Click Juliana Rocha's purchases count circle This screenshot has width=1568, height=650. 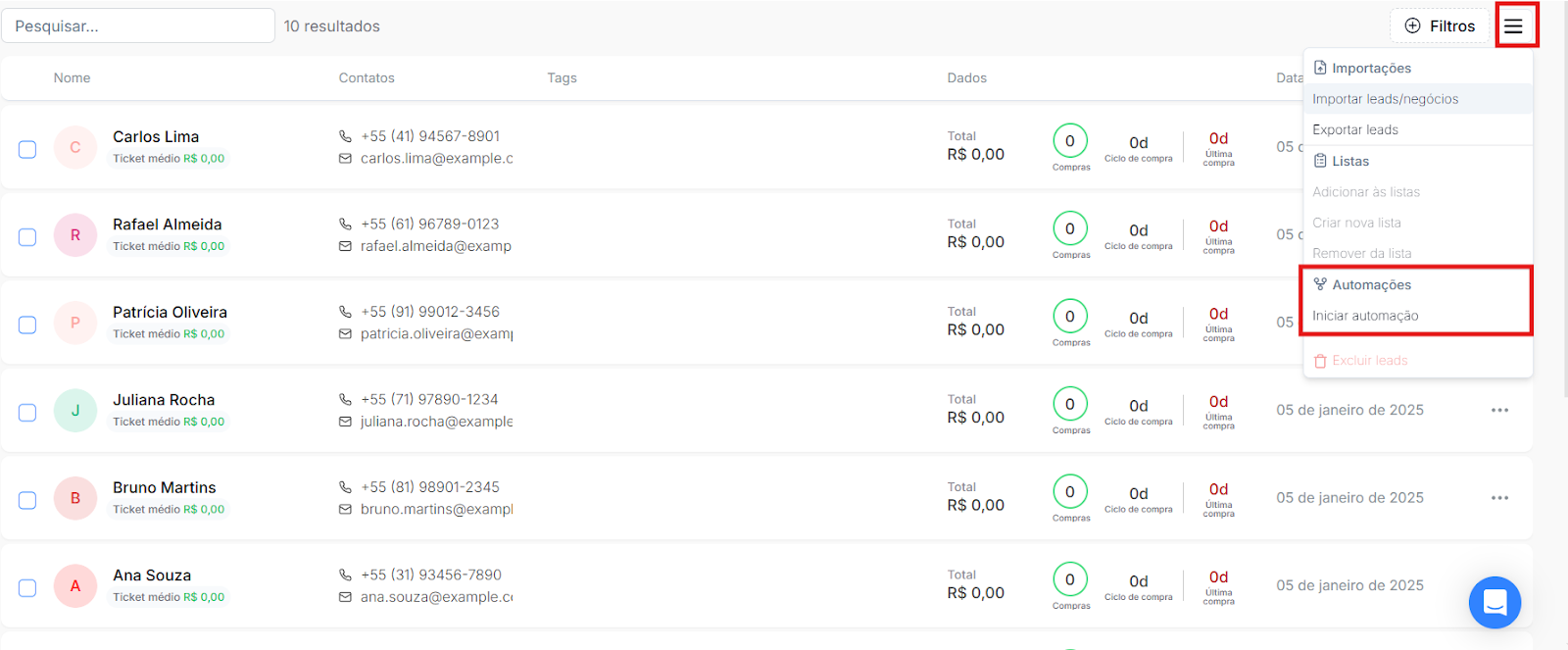pyautogui.click(x=1070, y=404)
